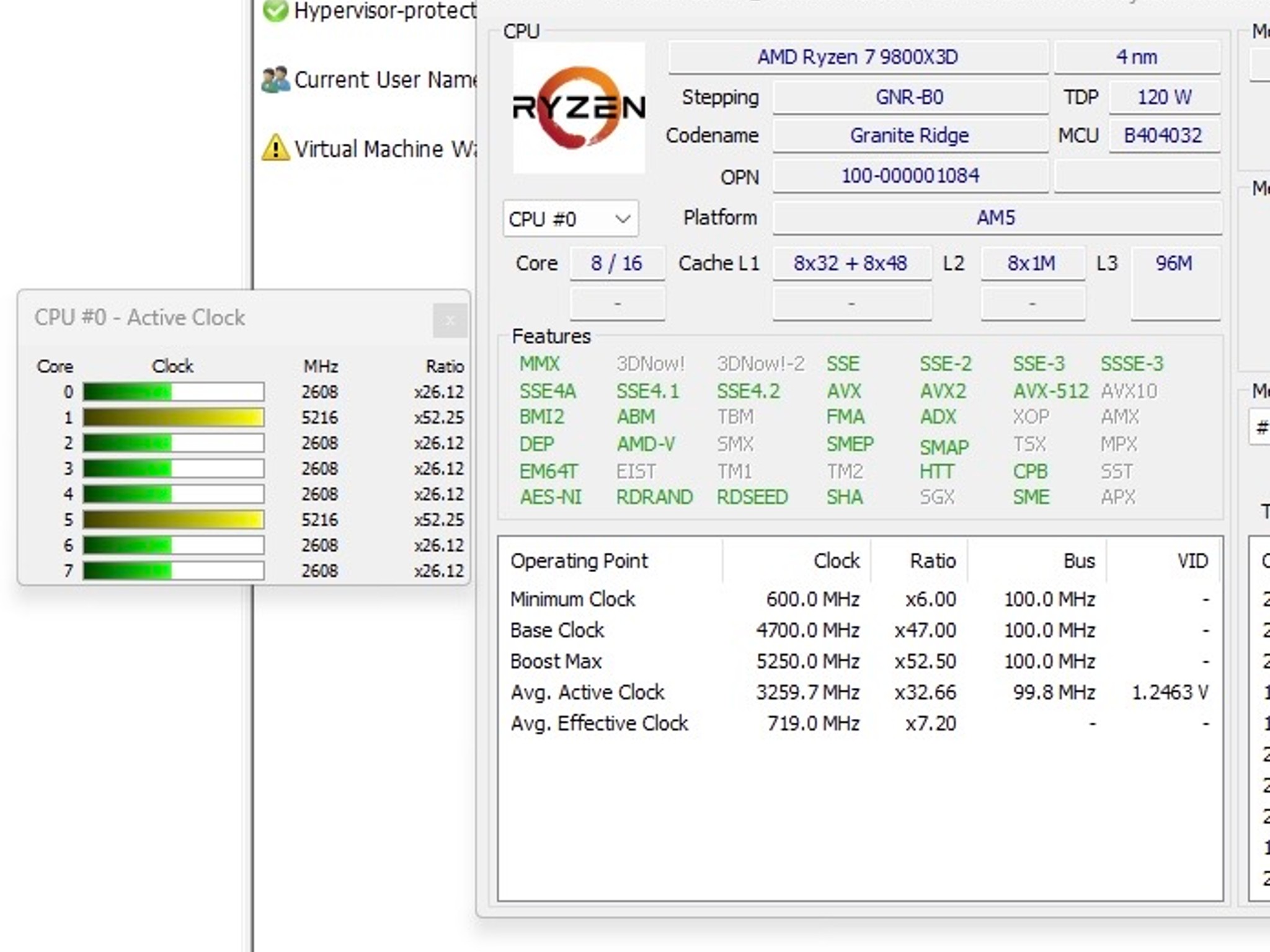Select the Base Clock row
The width and height of the screenshot is (1270, 952).
pyautogui.click(x=859, y=630)
